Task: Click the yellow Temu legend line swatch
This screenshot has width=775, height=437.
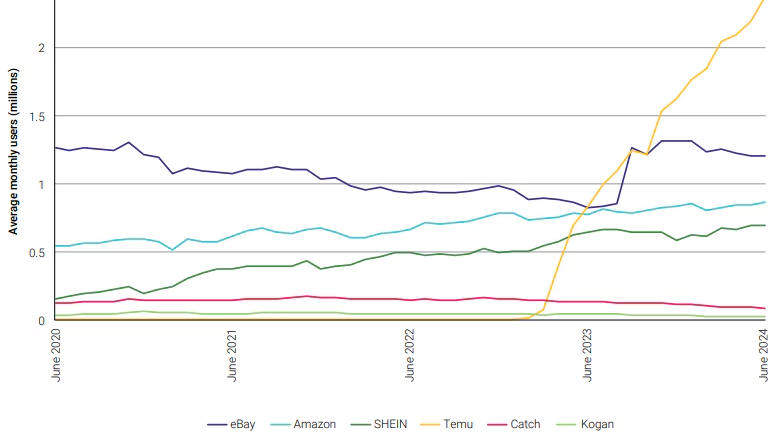Action: (x=430, y=425)
